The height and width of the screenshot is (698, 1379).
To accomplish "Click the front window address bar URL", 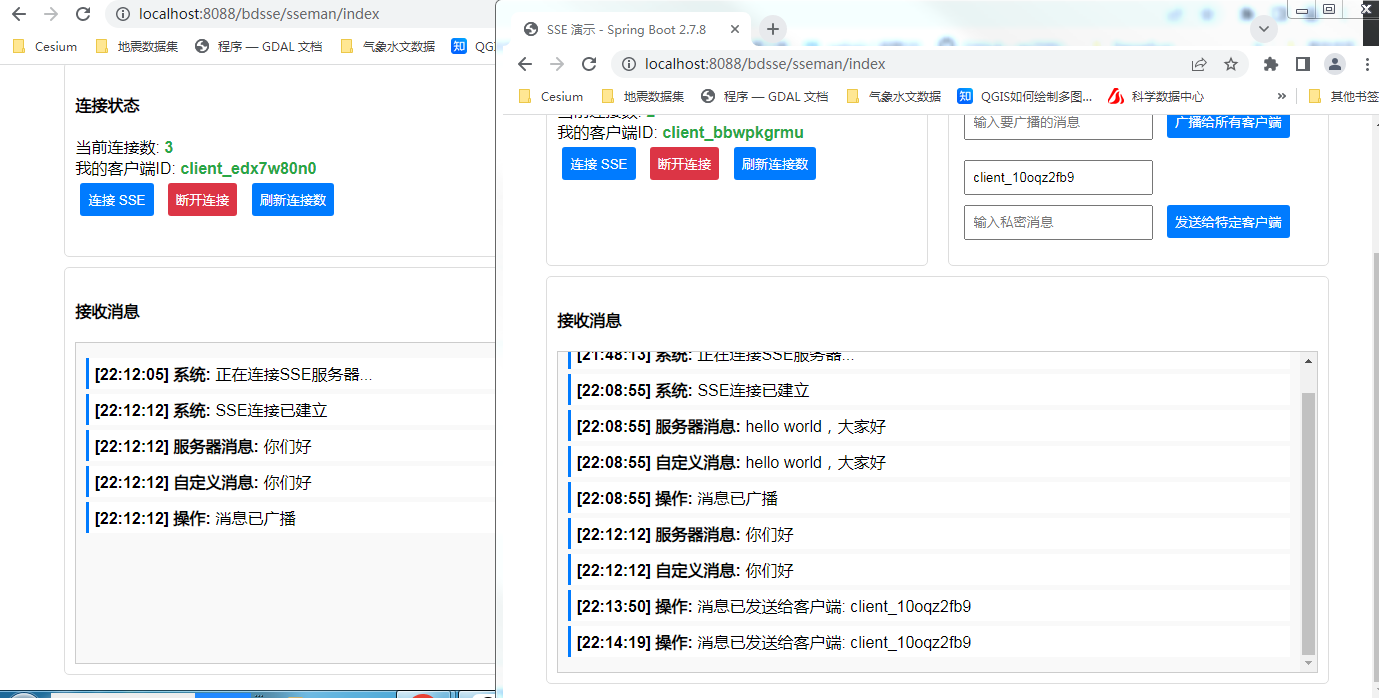I will [765, 64].
